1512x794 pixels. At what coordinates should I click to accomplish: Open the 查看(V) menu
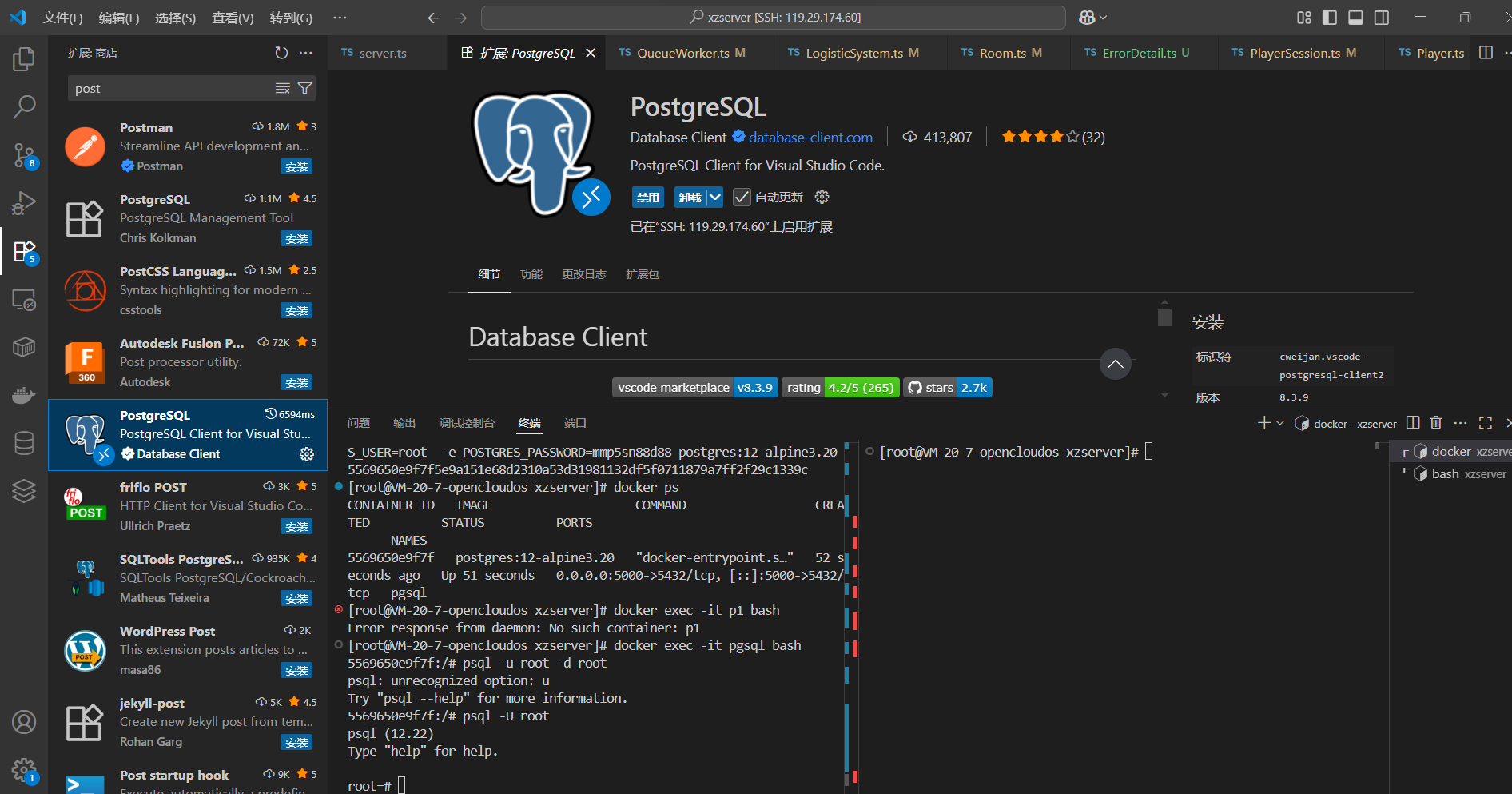[233, 18]
